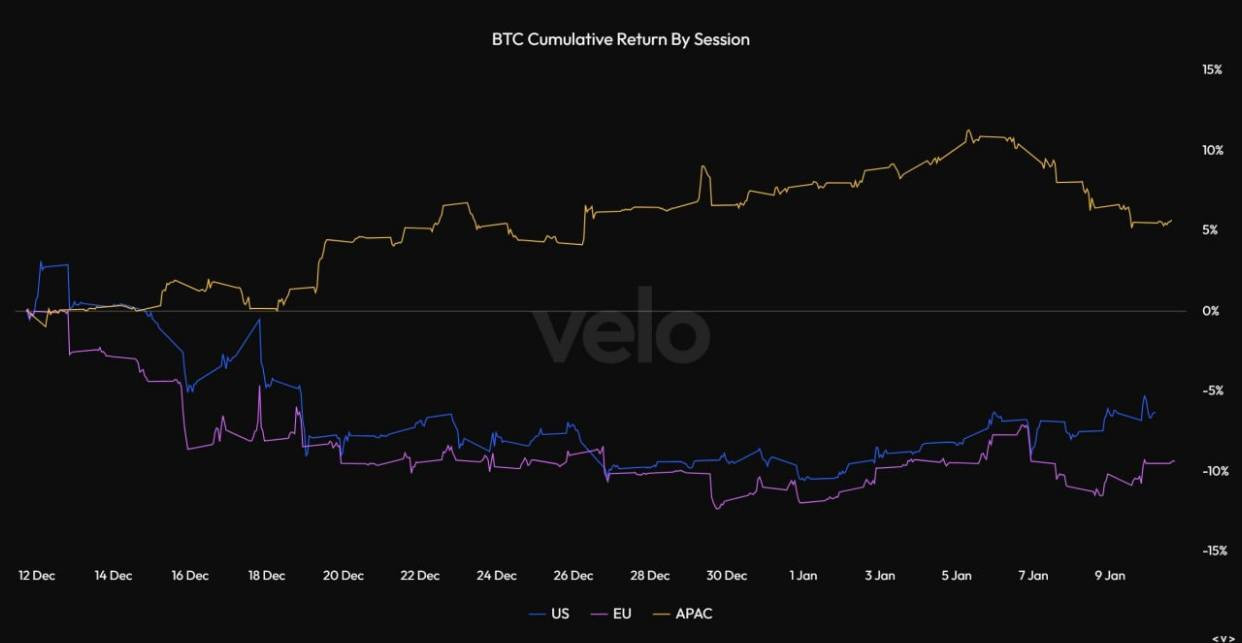This screenshot has height=643, width=1242.
Task: Select the 18 Dec x-axis date label
Action: (267, 575)
